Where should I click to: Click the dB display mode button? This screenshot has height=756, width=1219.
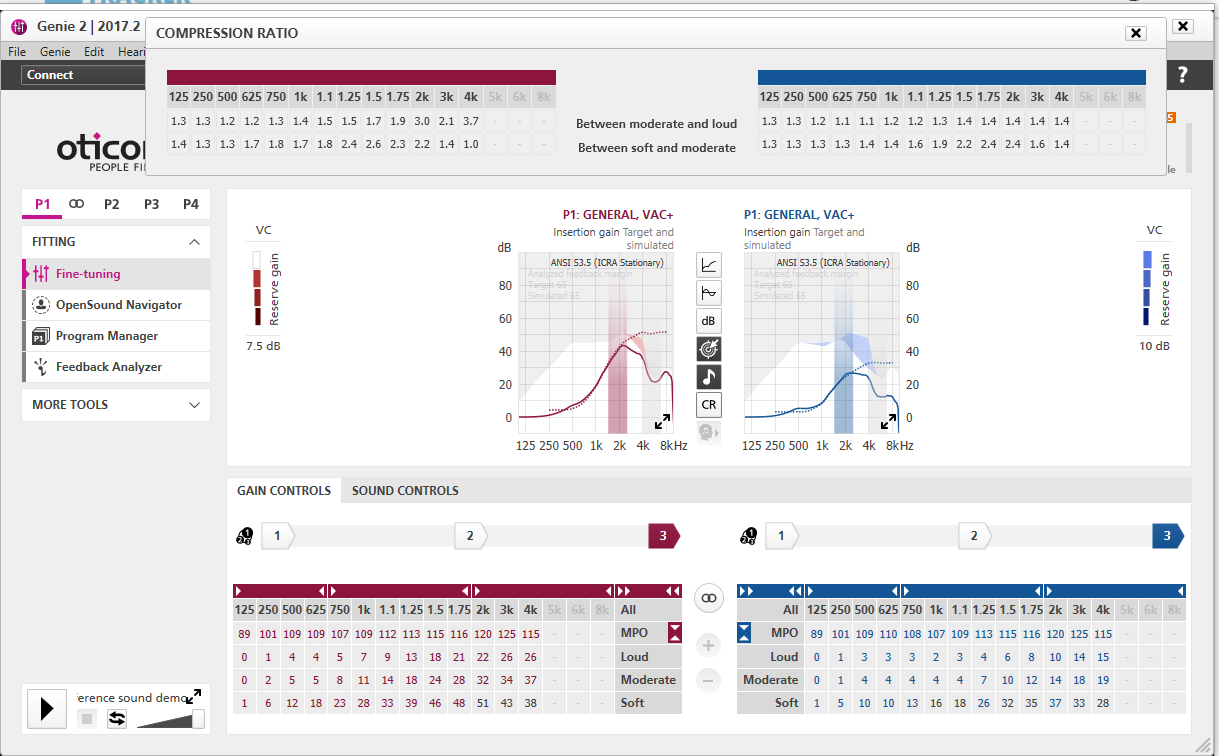(709, 321)
